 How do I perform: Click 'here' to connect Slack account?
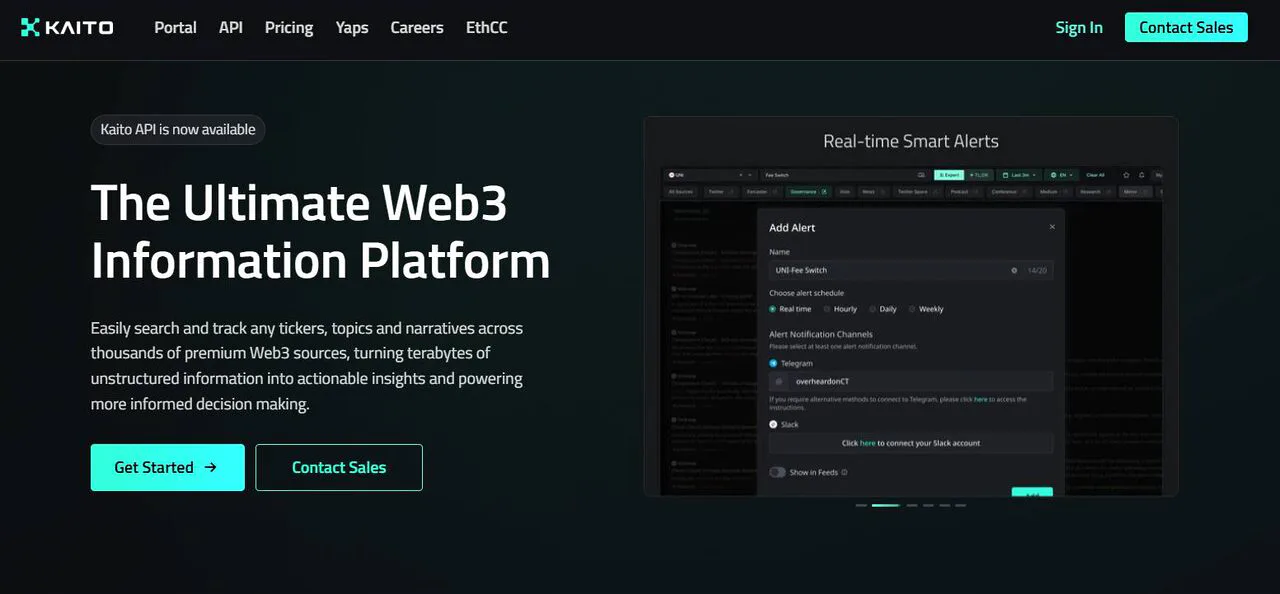(x=867, y=443)
